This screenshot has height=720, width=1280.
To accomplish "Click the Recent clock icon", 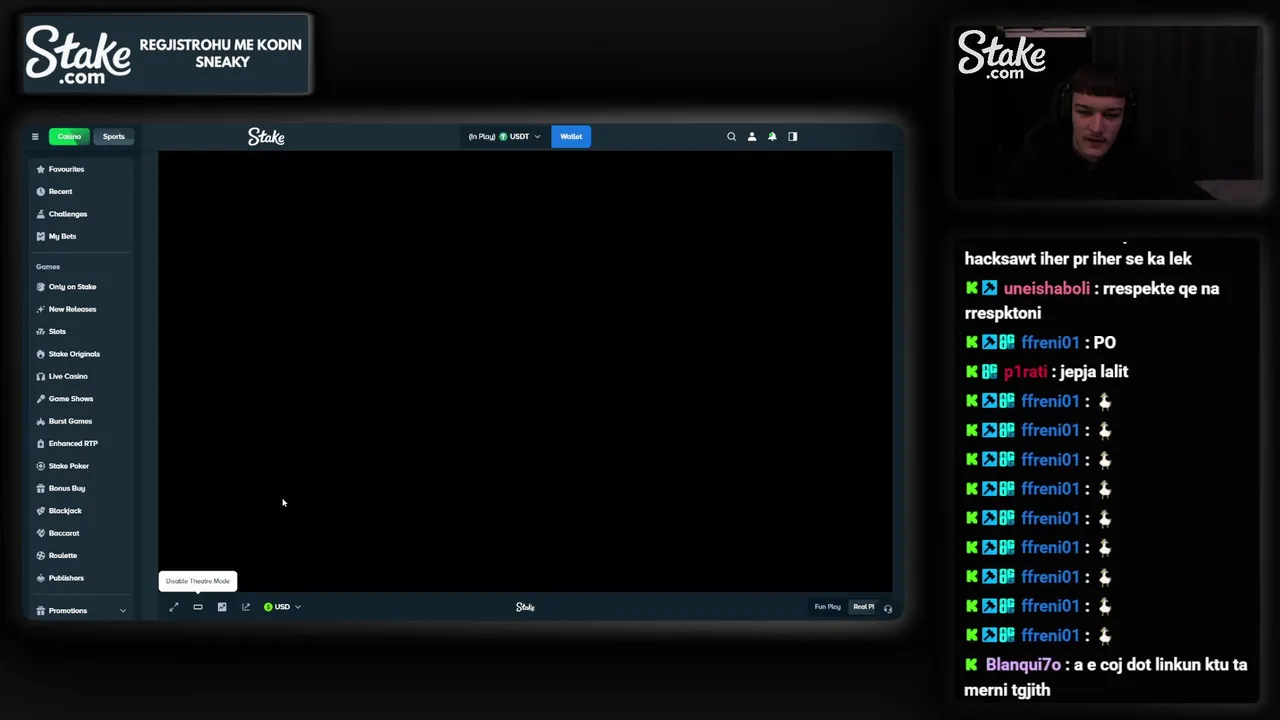I will [41, 191].
